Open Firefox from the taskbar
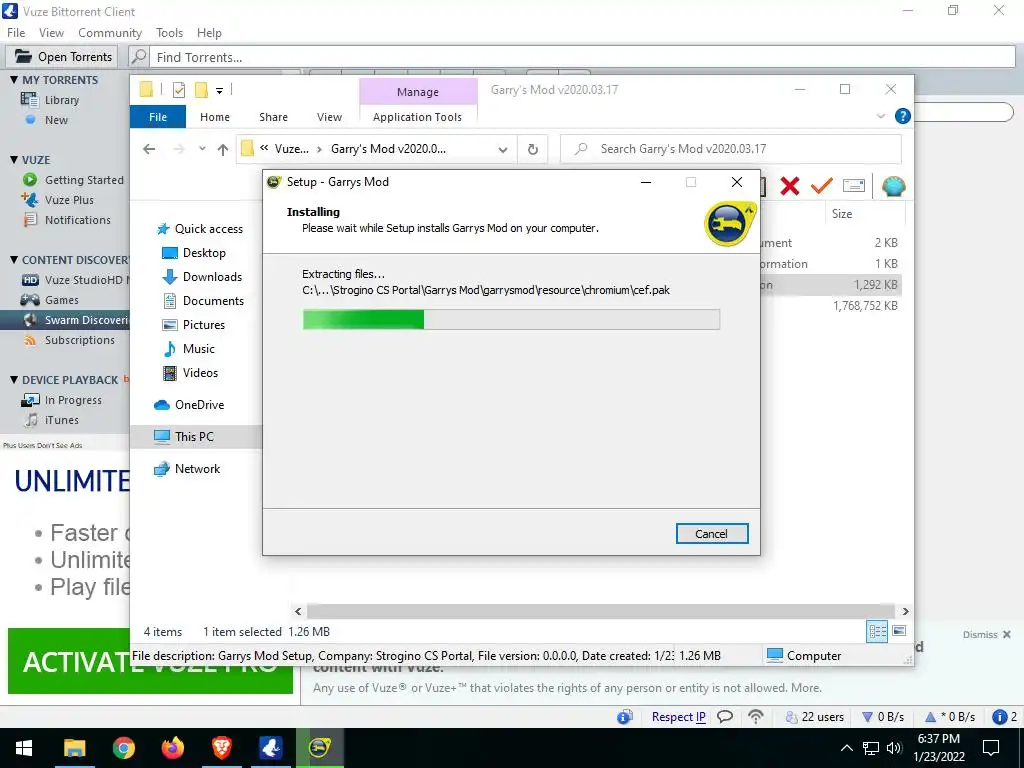This screenshot has width=1024, height=768. [172, 748]
